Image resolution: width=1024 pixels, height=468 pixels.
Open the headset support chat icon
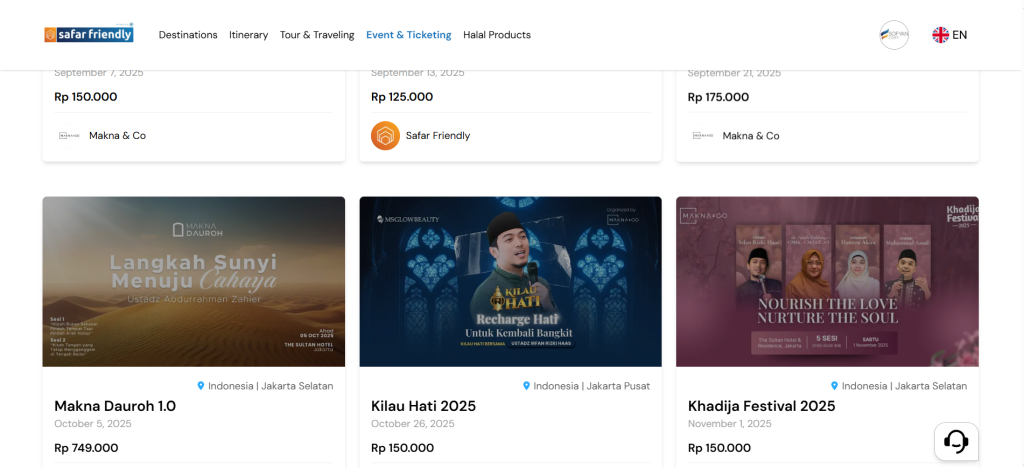pyautogui.click(x=955, y=440)
